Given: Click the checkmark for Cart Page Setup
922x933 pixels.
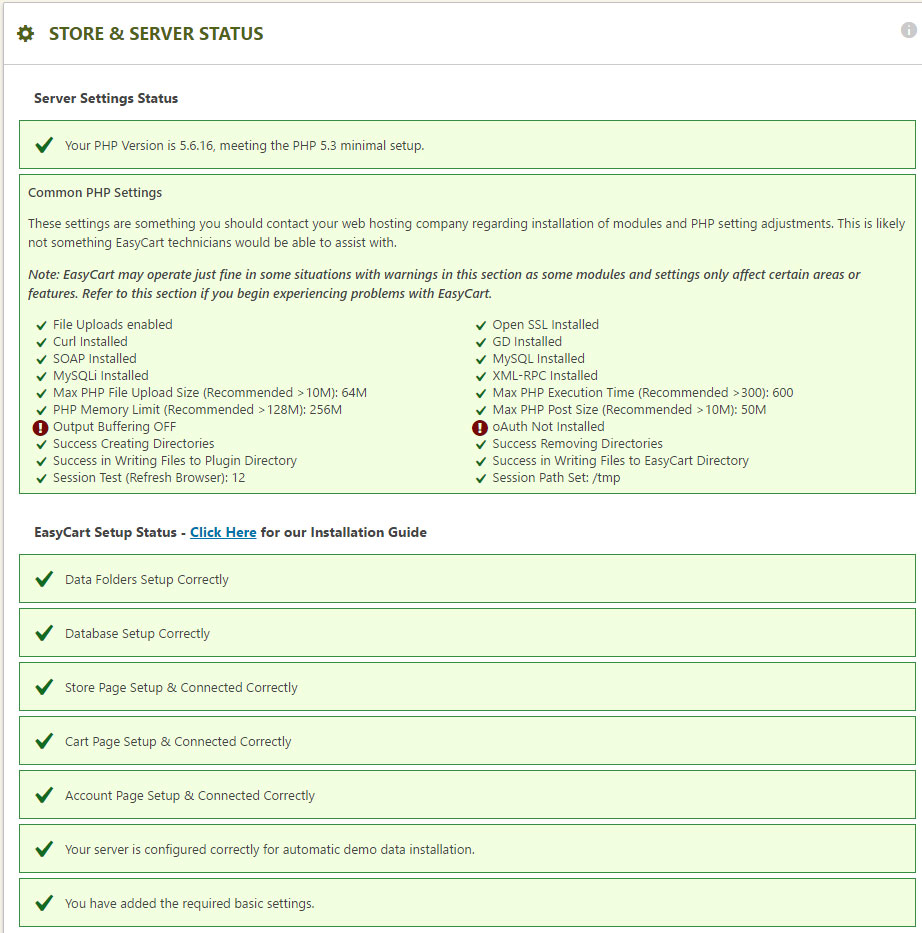Looking at the screenshot, I should 45,741.
